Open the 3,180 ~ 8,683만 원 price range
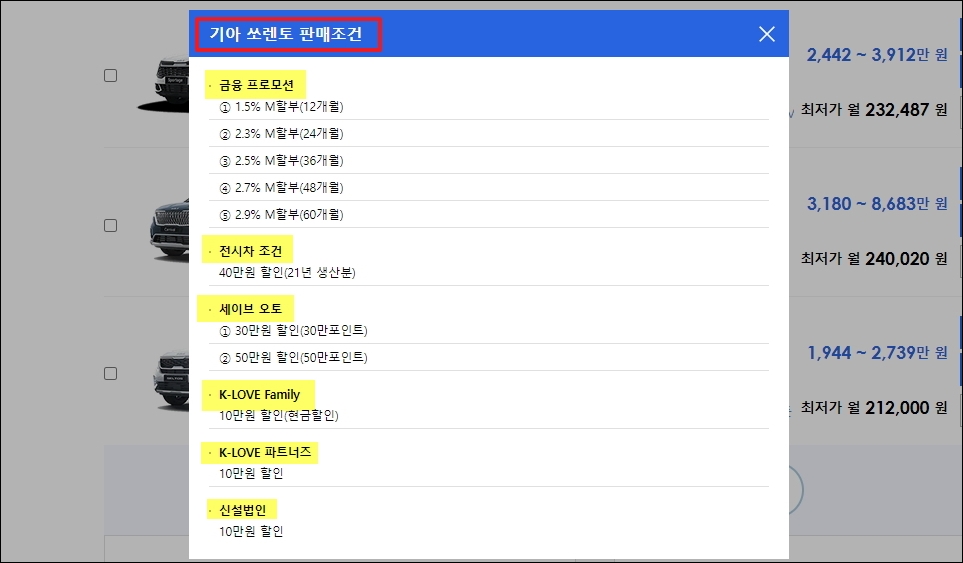This screenshot has height=563, width=963. (877, 204)
